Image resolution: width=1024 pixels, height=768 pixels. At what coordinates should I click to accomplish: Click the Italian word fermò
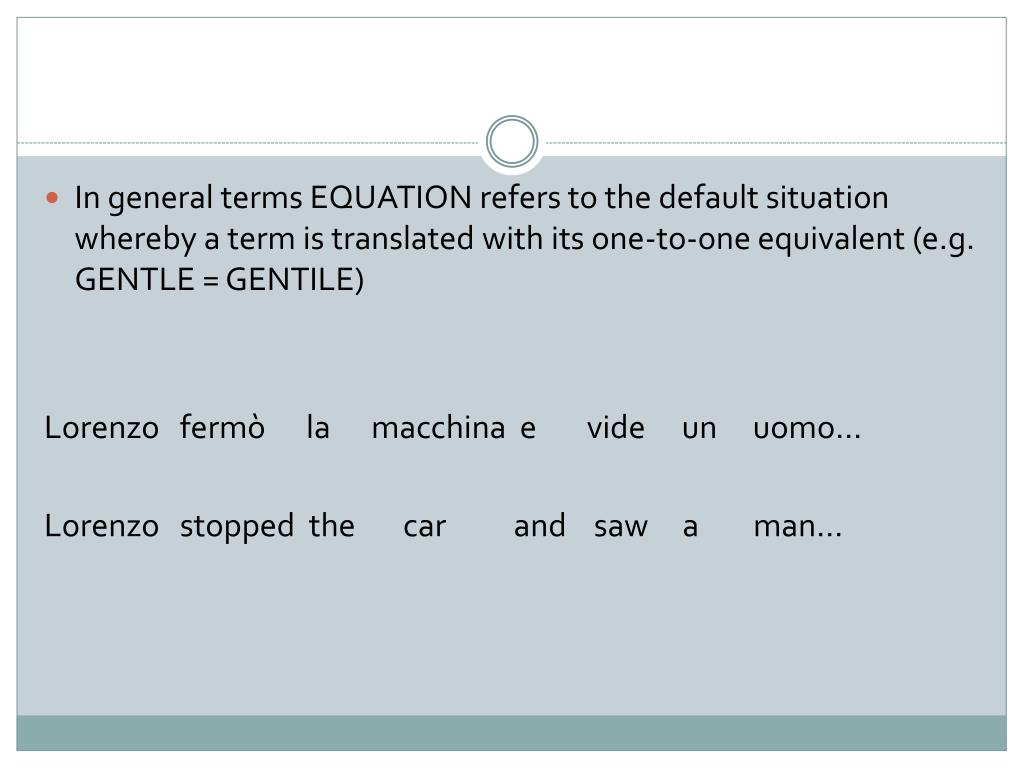[x=222, y=428]
